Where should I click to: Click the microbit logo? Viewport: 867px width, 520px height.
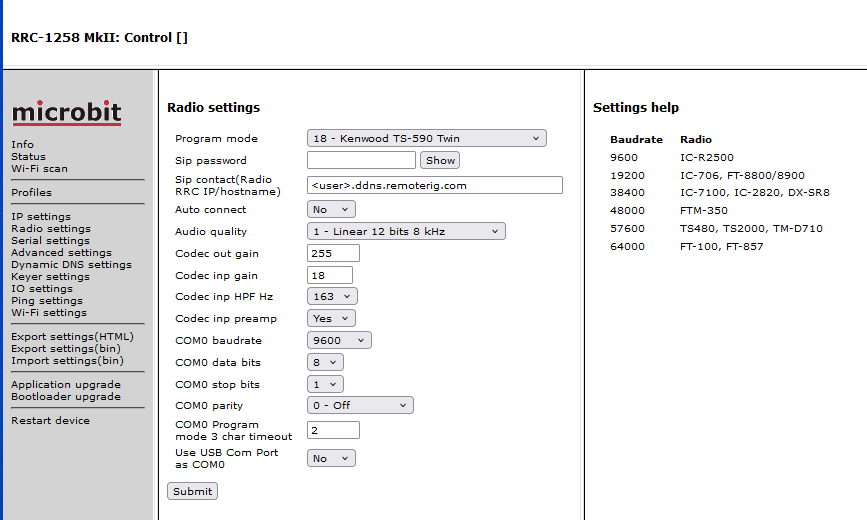[x=66, y=113]
